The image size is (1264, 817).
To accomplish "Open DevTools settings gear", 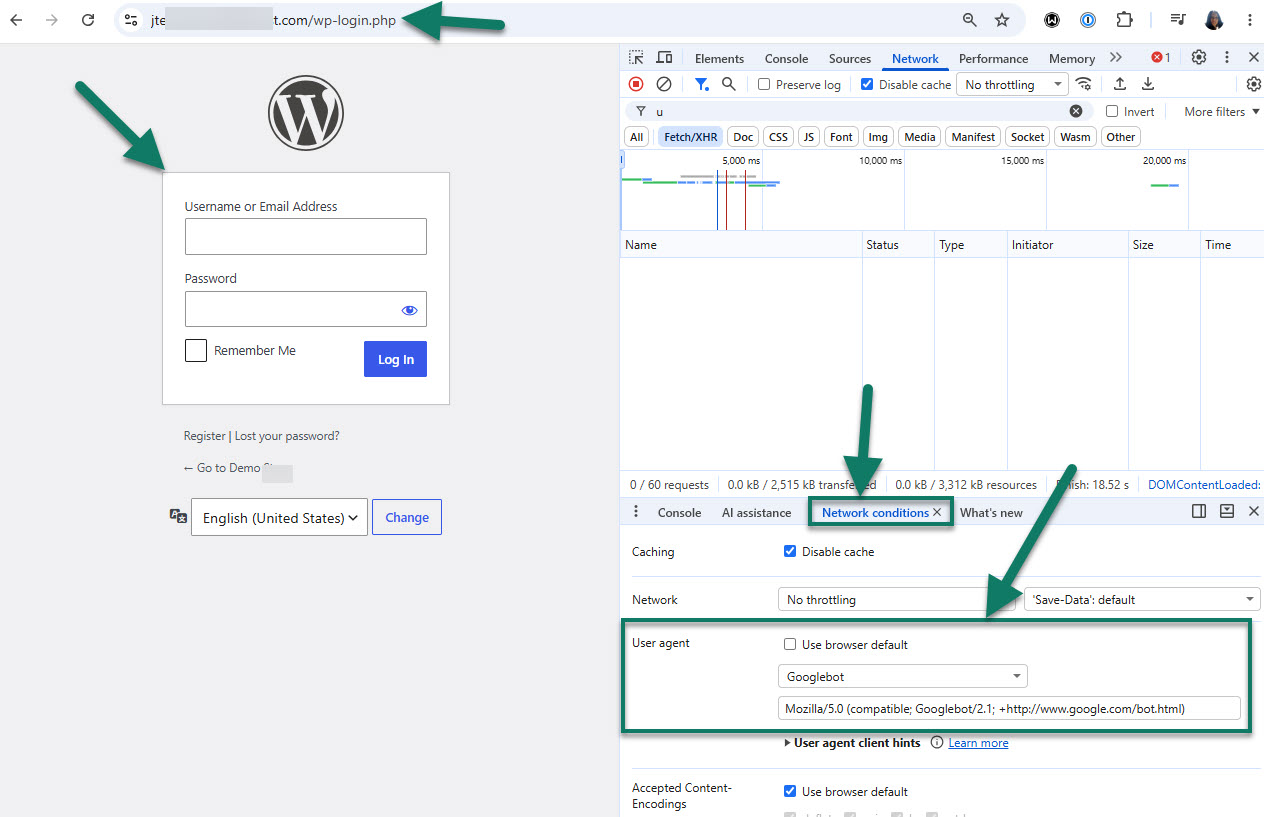I will [1199, 58].
